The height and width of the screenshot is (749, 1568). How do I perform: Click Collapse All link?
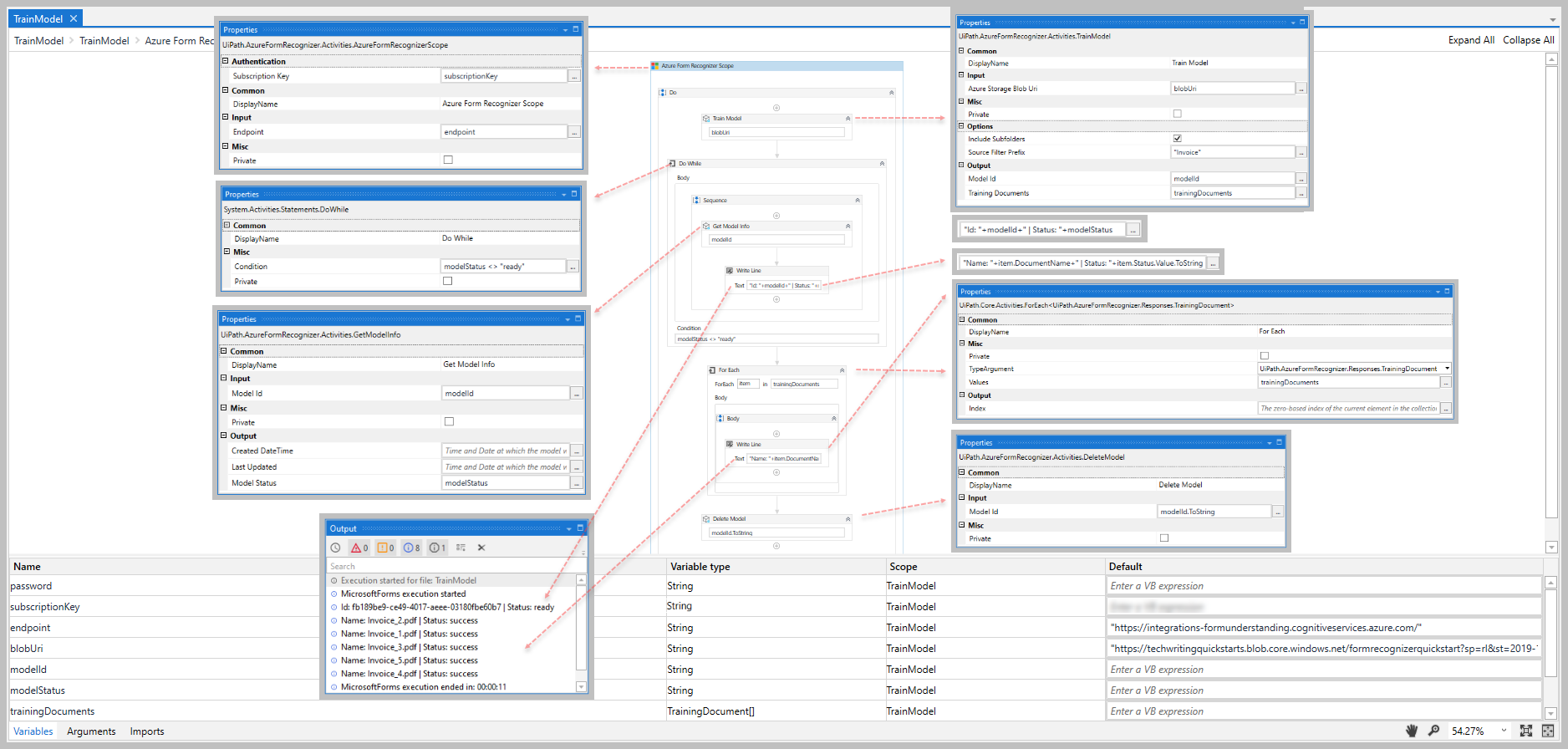point(1529,40)
